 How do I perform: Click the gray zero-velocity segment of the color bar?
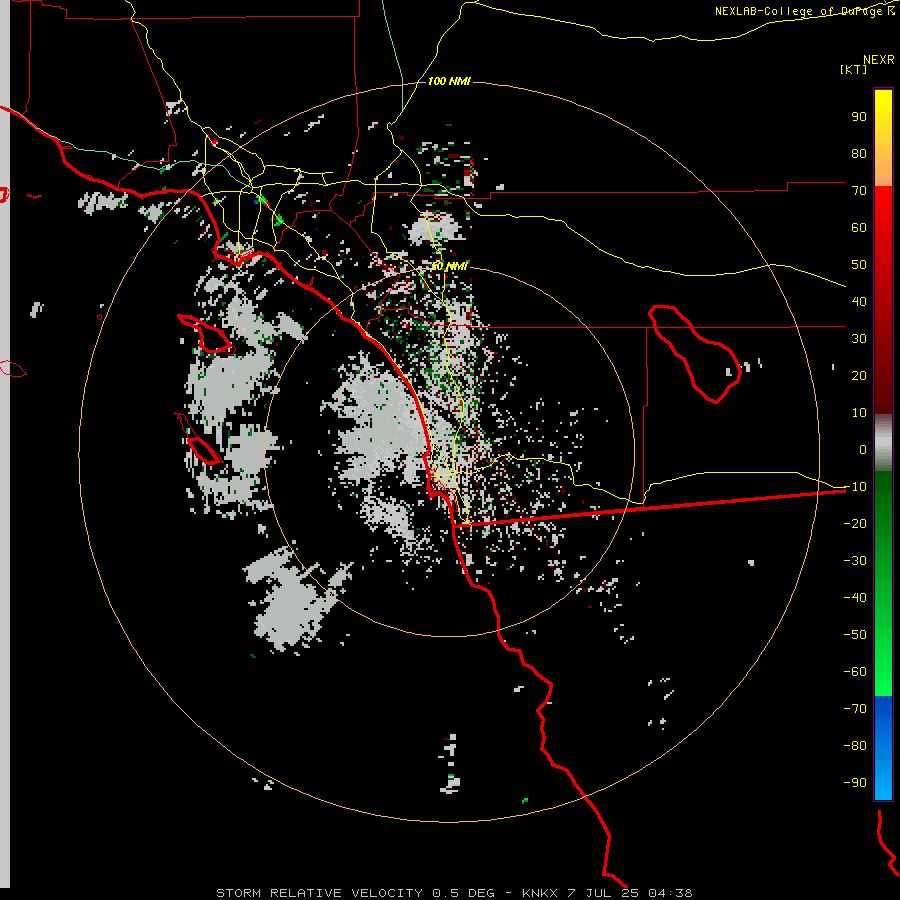883,443
